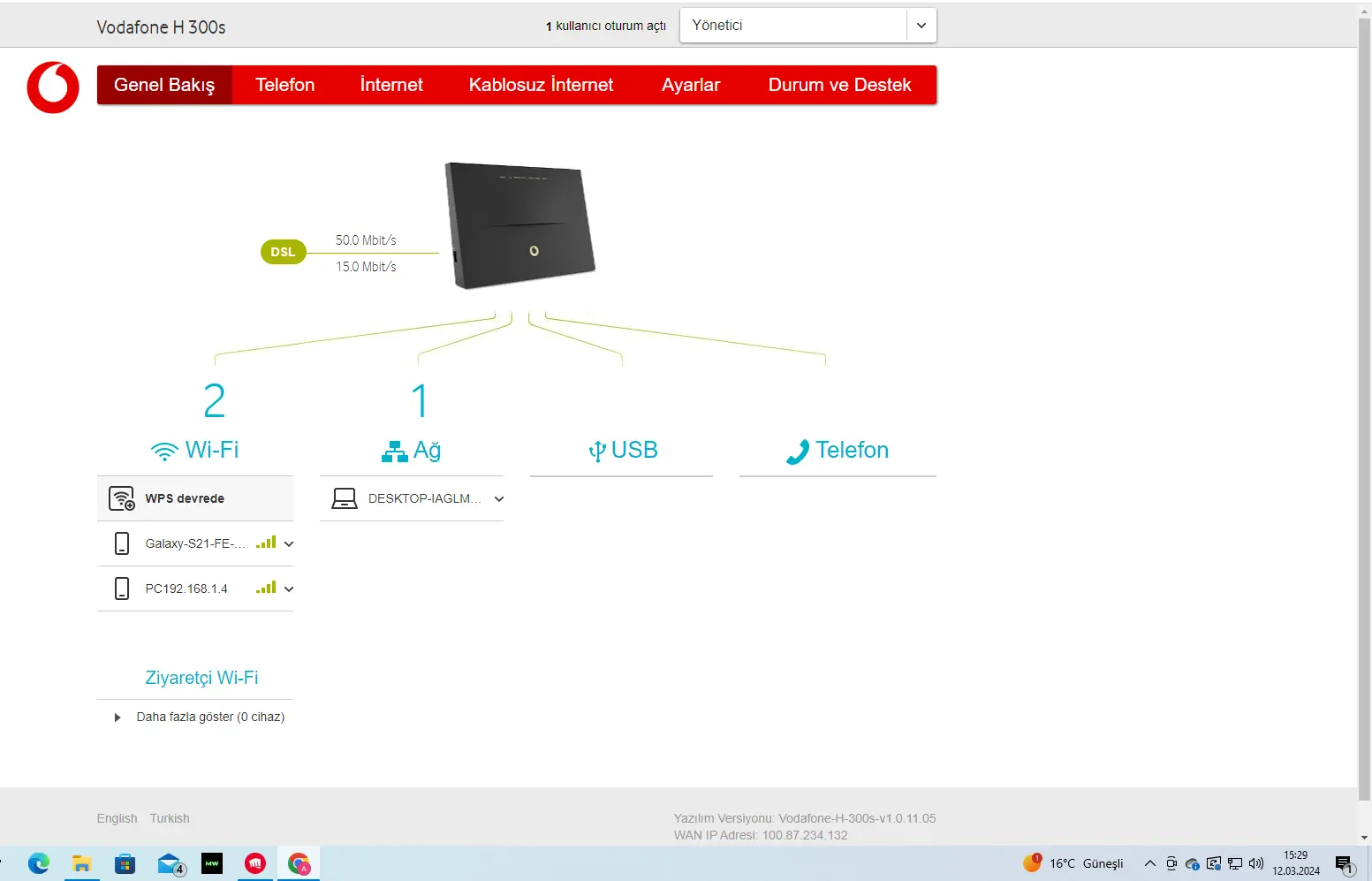Screen dimensions: 1372x881
Task: Click the signal strength bars for Galaxy-S21-FE
Action: 266,542
